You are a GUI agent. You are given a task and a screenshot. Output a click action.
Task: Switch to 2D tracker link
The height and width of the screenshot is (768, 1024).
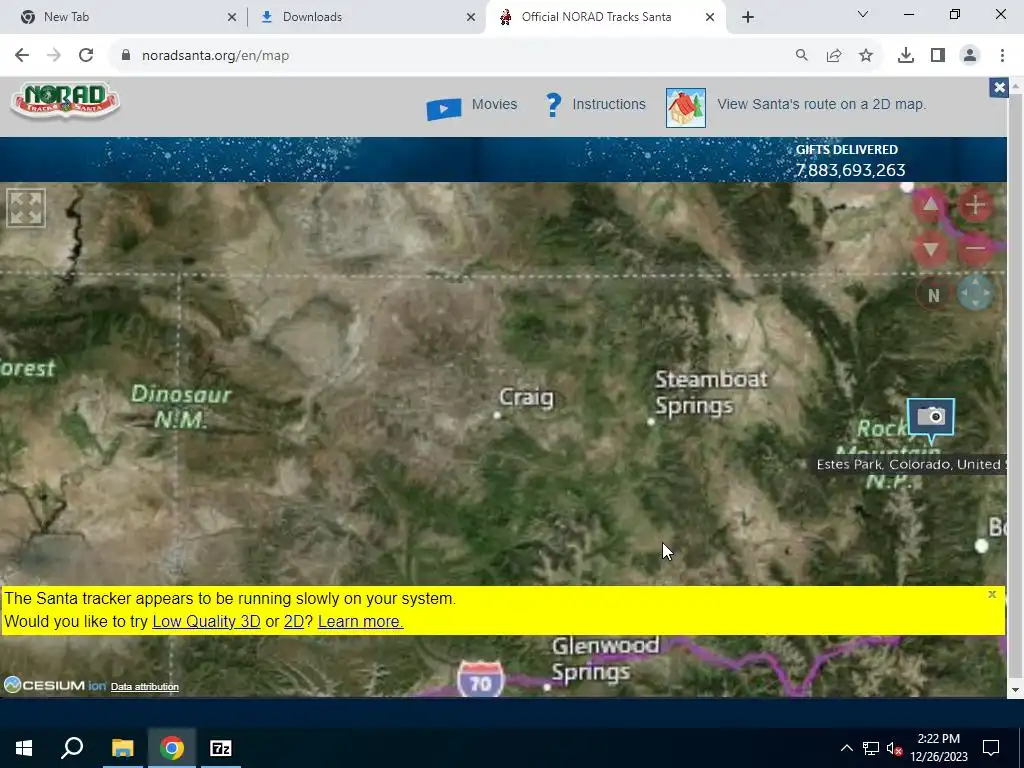click(x=294, y=621)
